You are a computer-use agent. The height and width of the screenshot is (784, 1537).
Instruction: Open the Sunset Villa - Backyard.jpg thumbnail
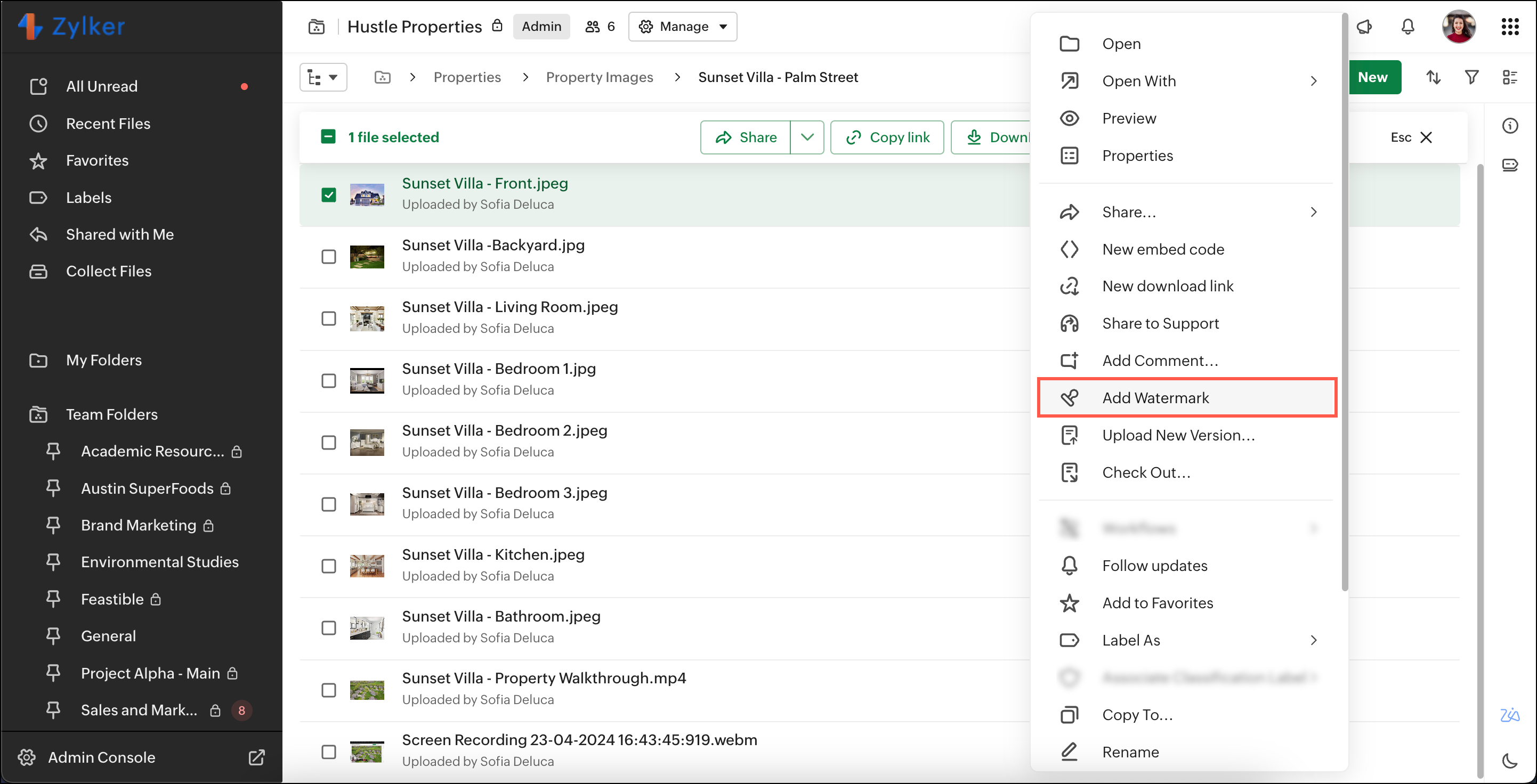tap(367, 257)
